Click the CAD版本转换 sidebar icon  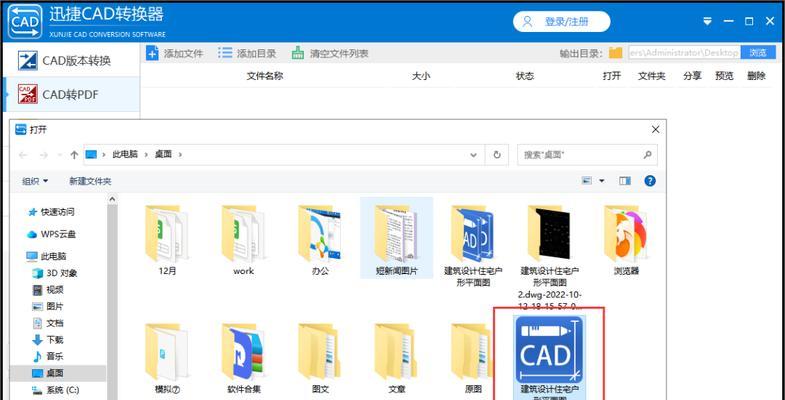click(28, 61)
